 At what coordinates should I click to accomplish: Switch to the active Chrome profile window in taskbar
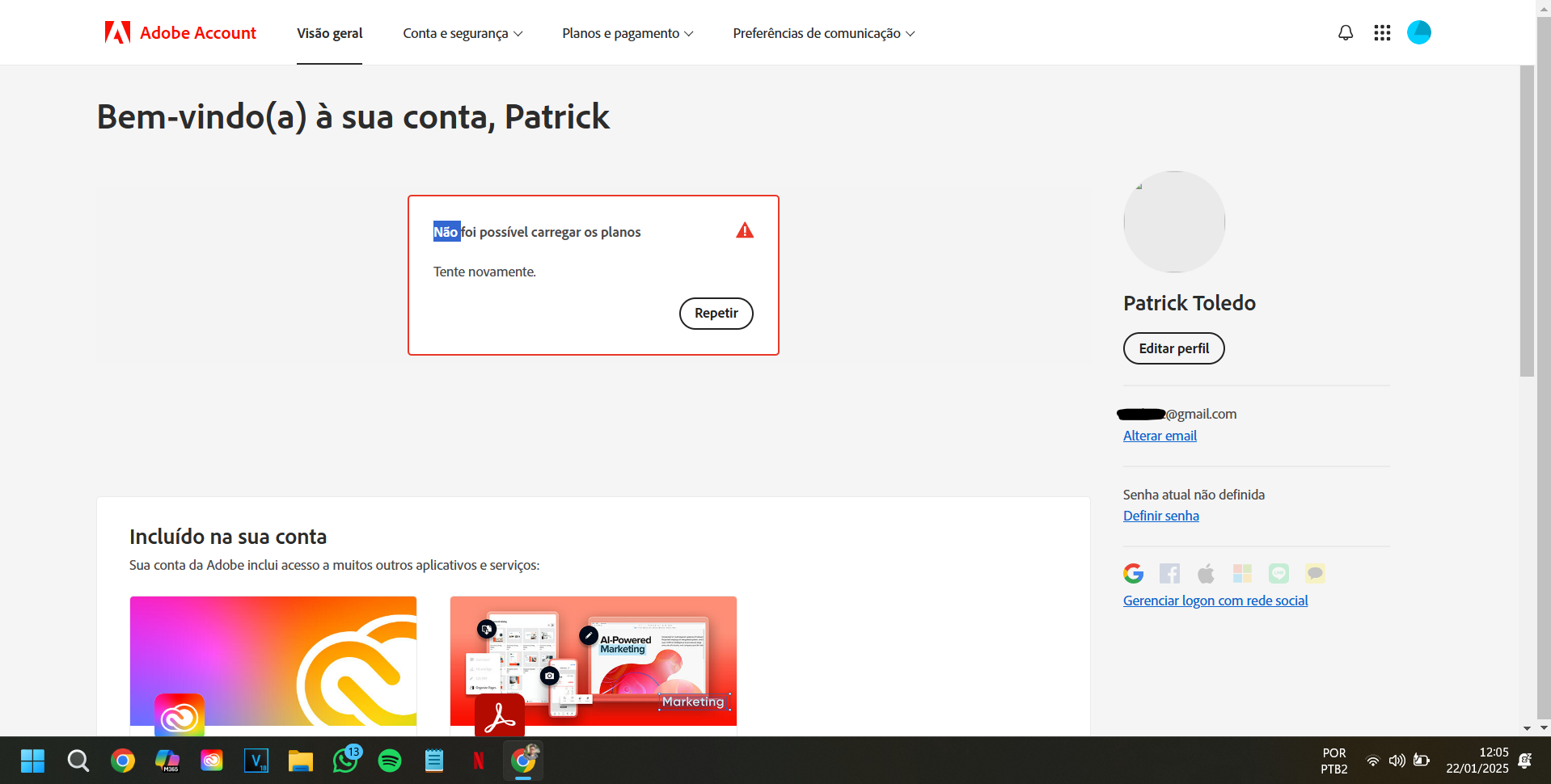click(523, 761)
